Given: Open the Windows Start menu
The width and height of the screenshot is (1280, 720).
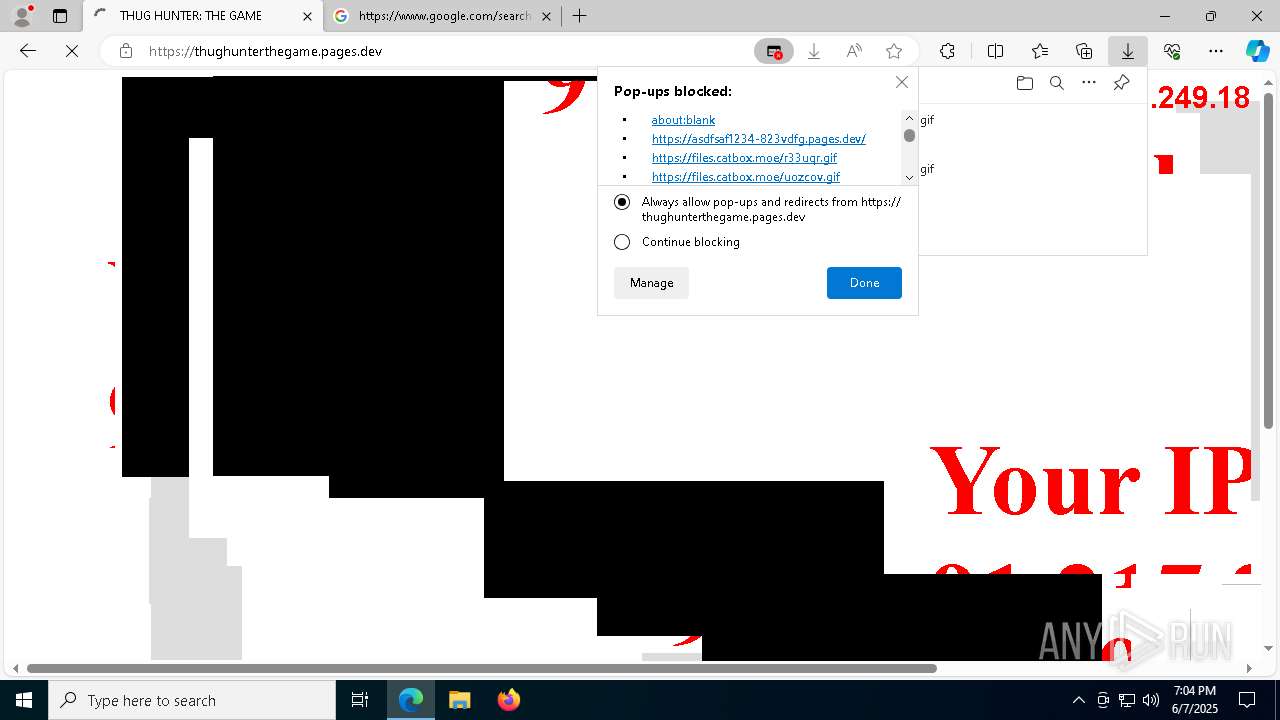Looking at the screenshot, I should (24, 700).
